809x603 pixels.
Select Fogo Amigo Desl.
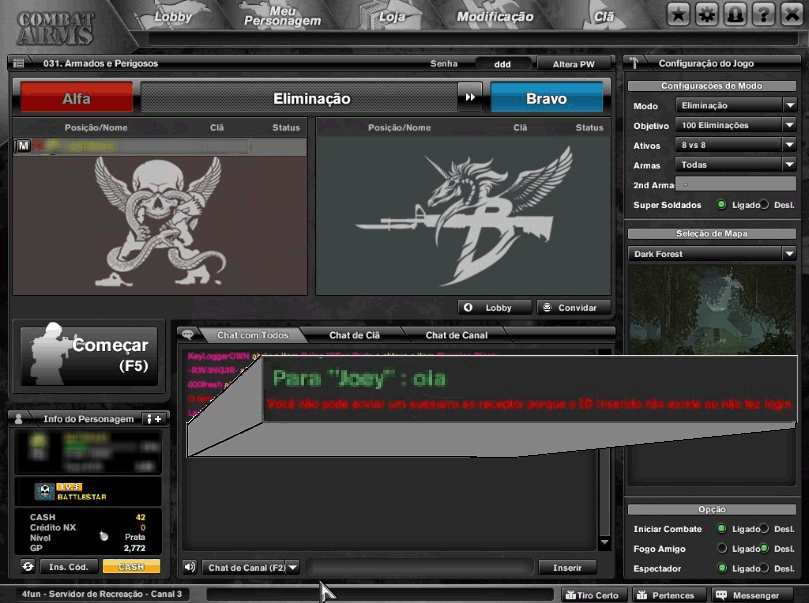tap(765, 548)
